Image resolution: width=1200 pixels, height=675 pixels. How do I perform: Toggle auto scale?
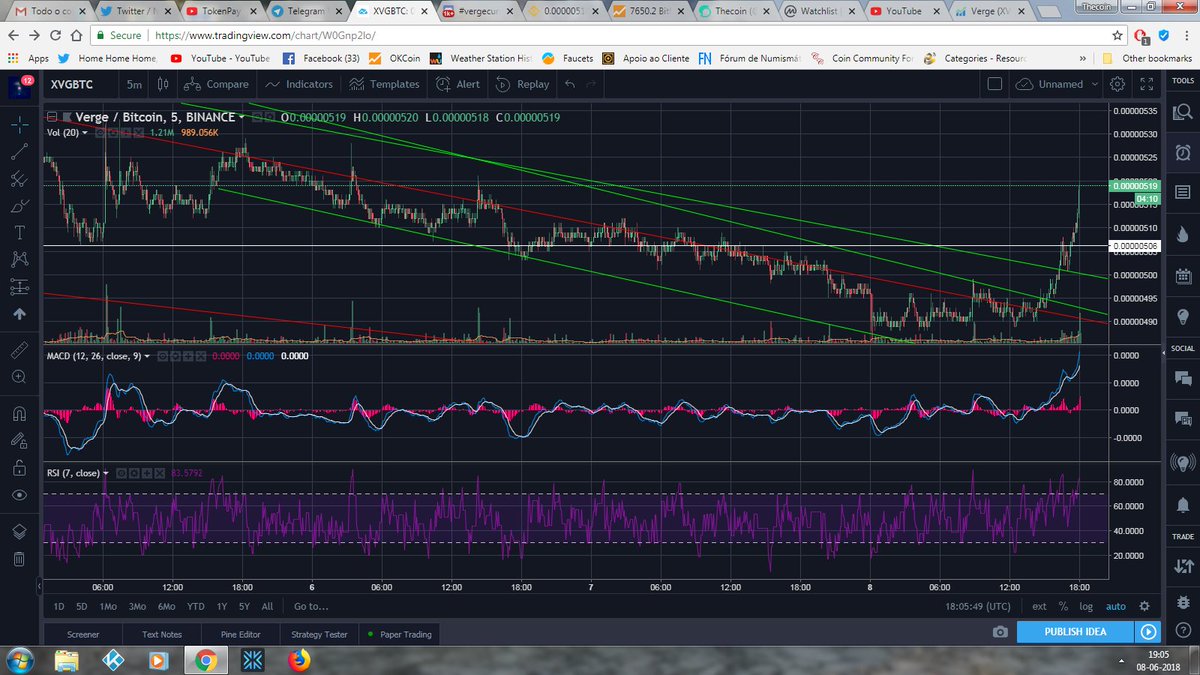1115,606
